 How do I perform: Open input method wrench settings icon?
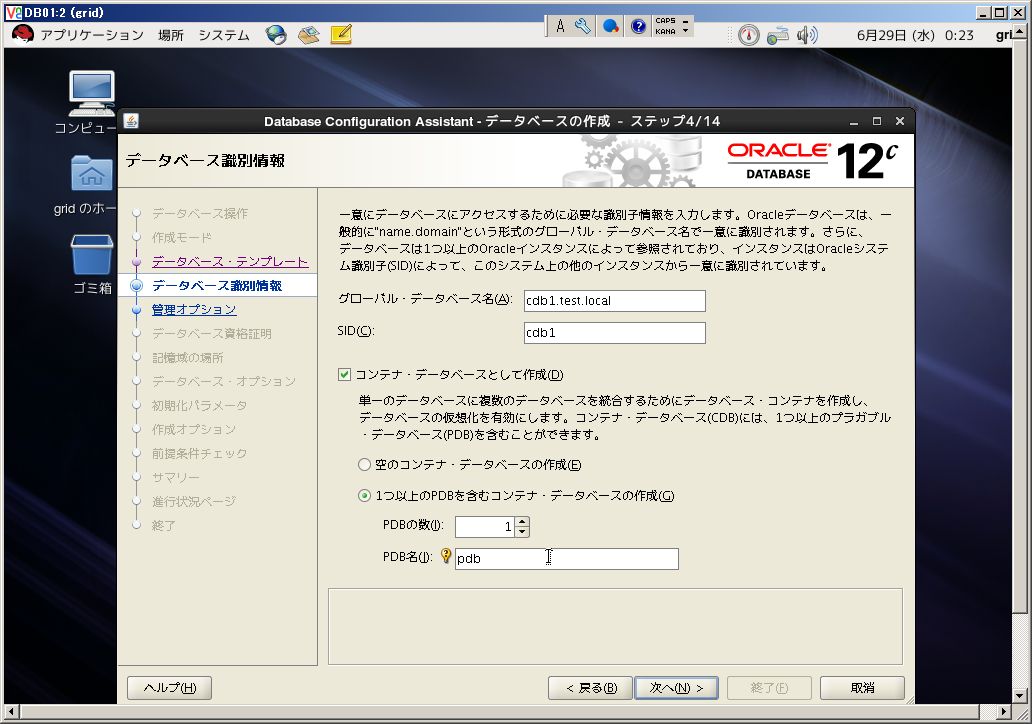tap(582, 26)
